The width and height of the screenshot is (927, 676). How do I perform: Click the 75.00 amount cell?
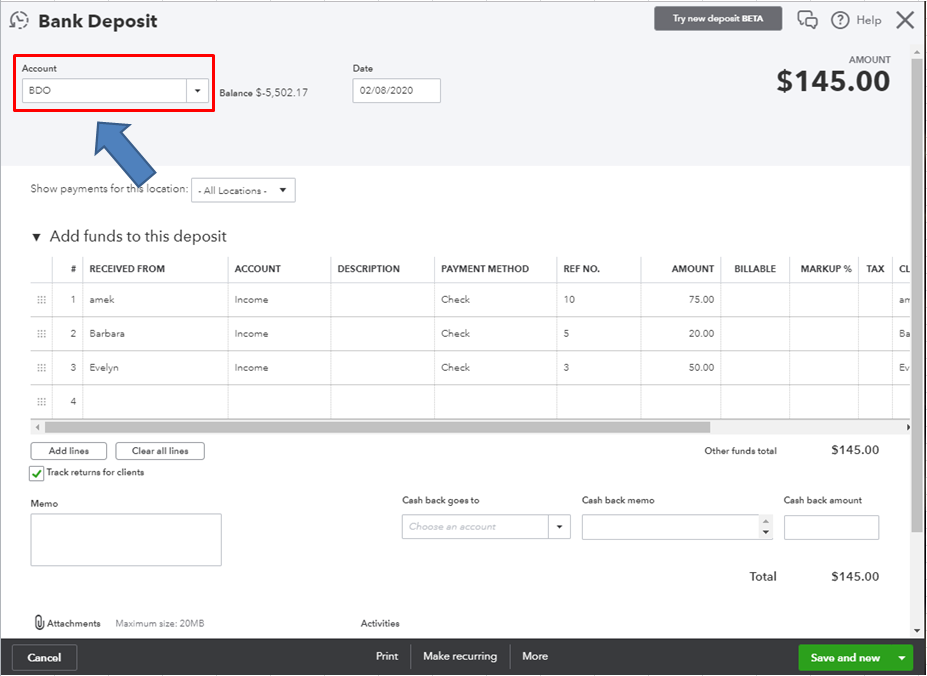[680, 300]
